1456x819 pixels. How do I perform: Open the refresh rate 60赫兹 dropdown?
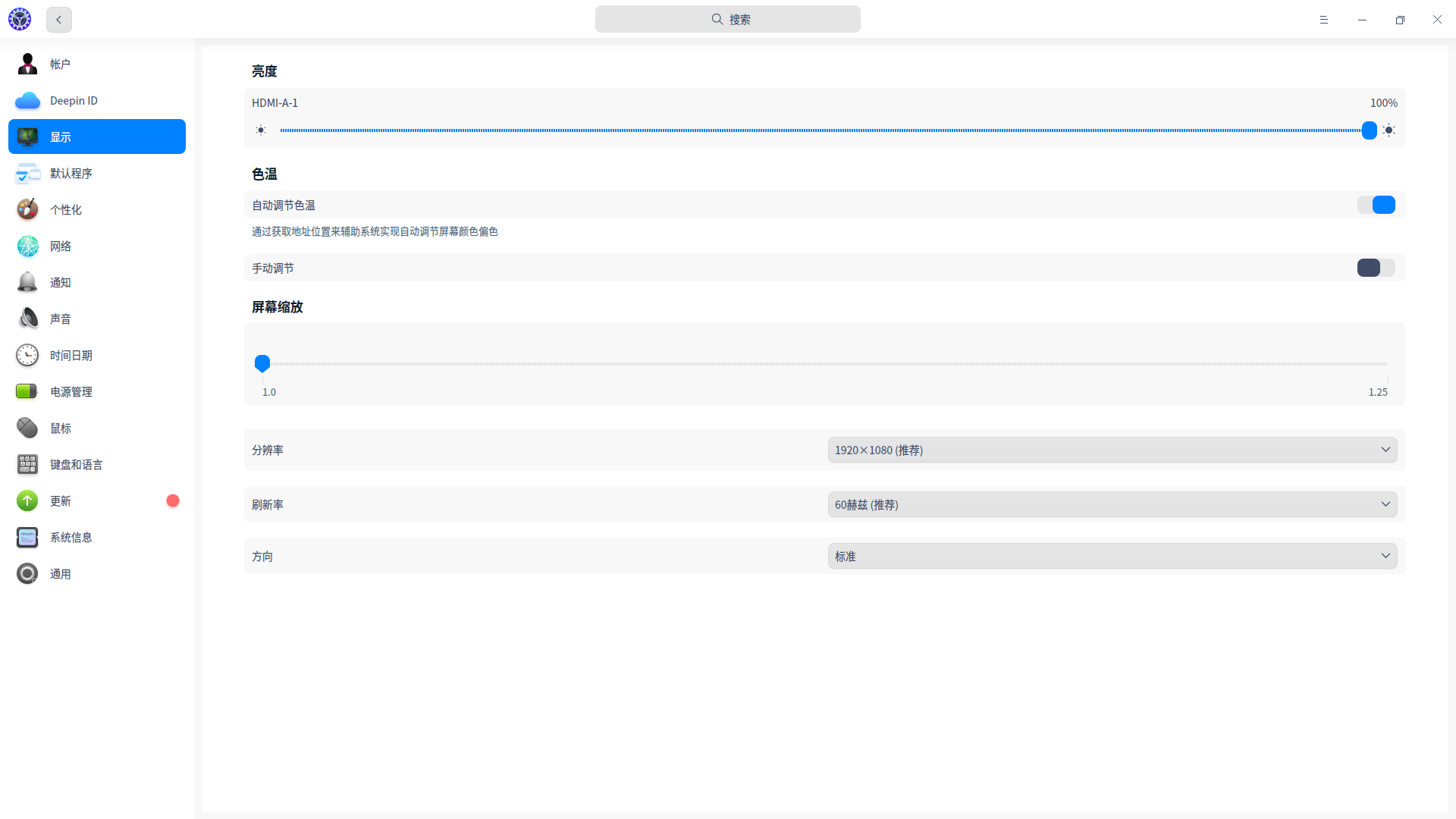(1112, 504)
